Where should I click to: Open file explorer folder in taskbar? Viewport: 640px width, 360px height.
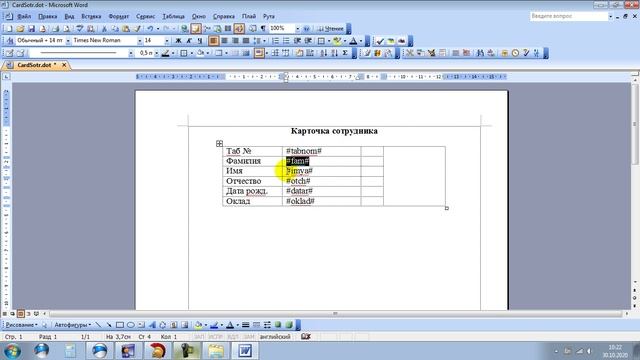[216, 351]
